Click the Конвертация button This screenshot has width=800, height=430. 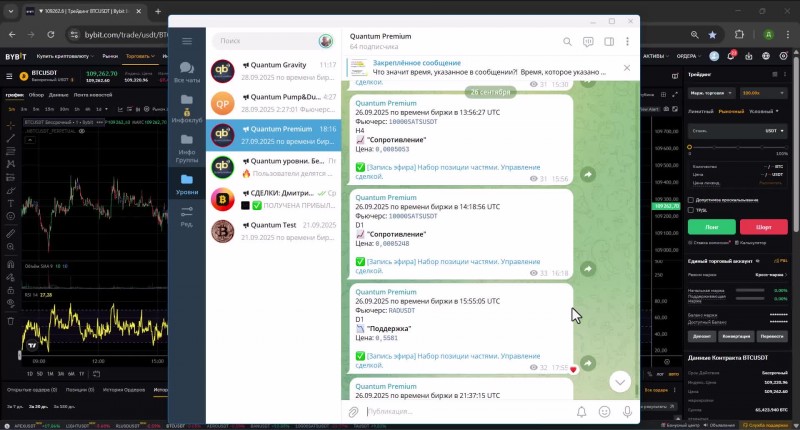tap(737, 337)
